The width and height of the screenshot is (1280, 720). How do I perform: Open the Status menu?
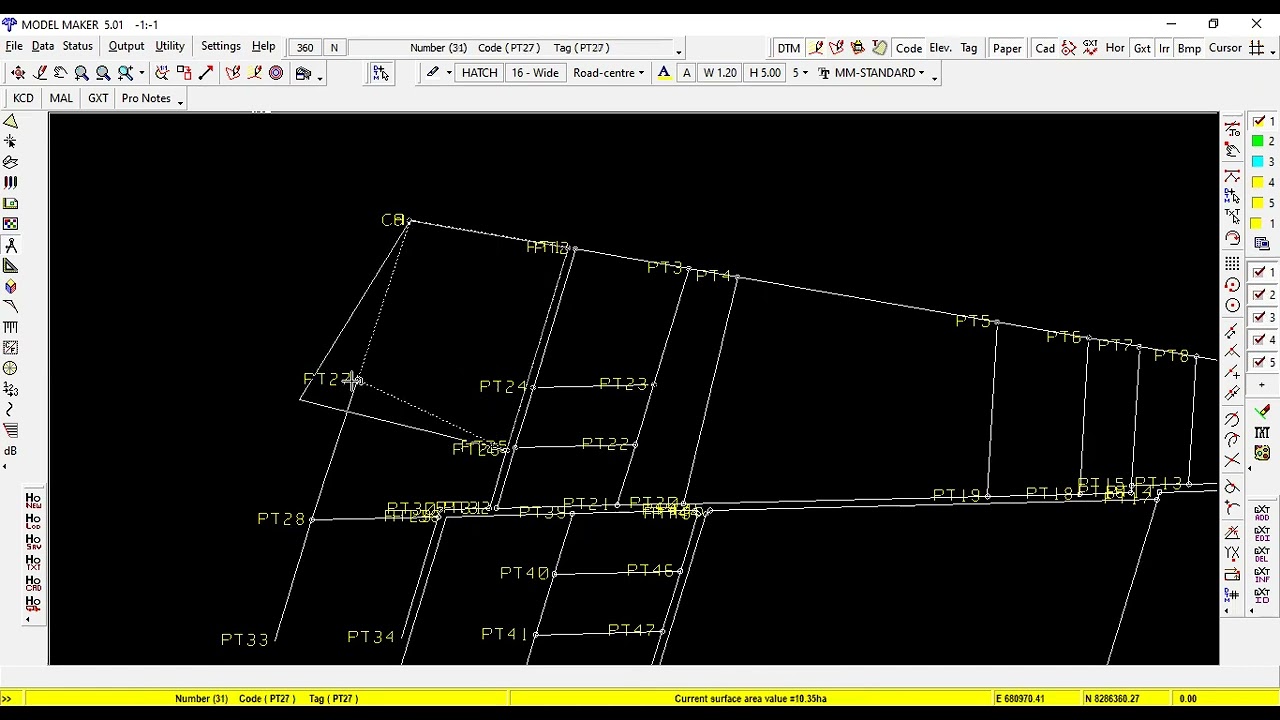[x=77, y=46]
